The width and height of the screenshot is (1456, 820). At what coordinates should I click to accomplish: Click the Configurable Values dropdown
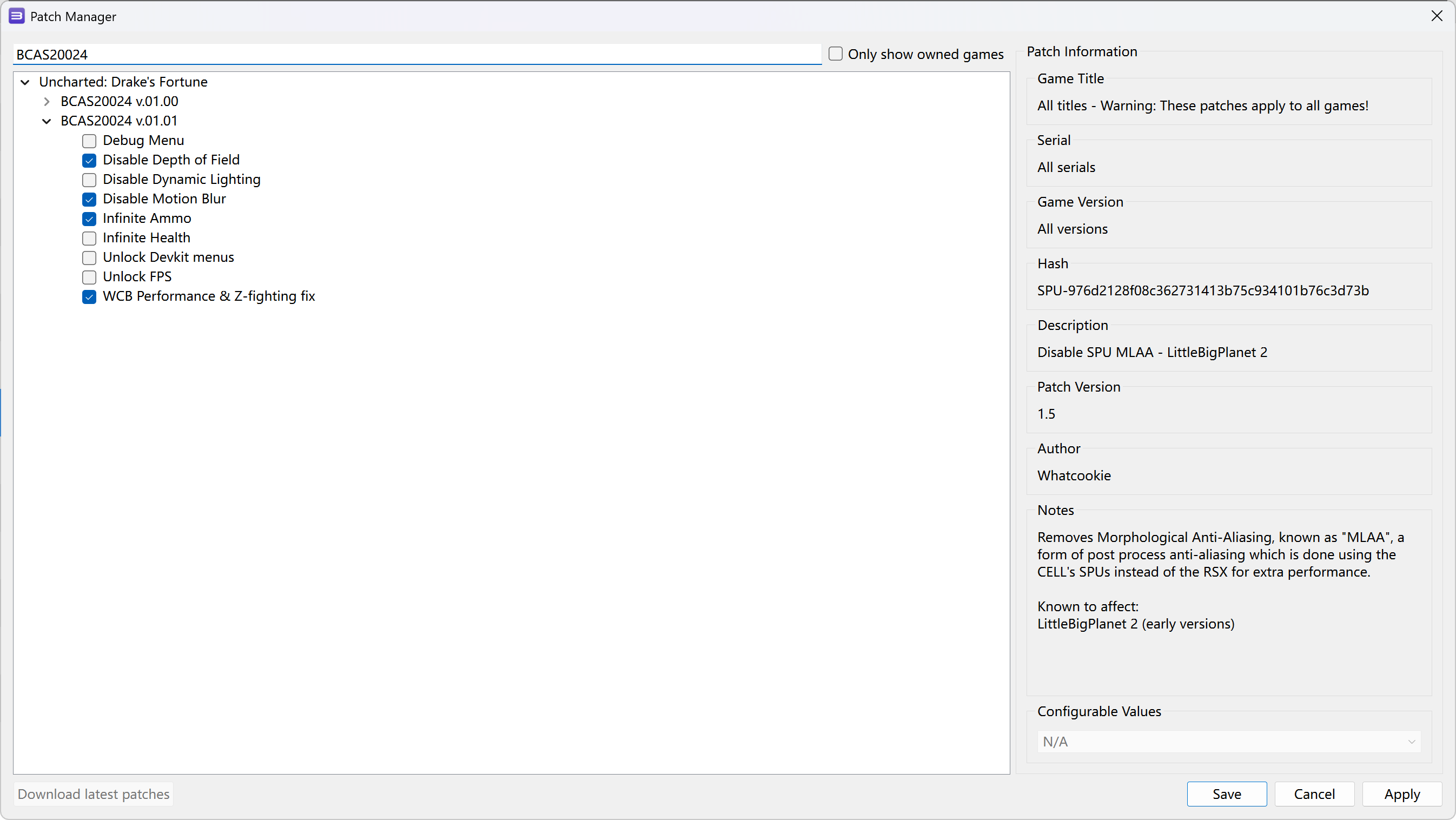[x=1227, y=741]
